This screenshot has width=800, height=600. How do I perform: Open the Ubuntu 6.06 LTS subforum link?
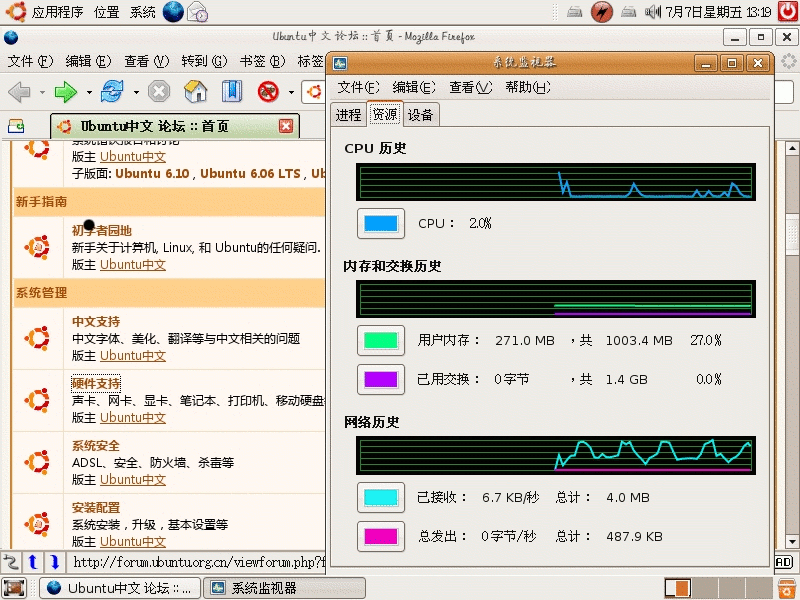tap(250, 173)
